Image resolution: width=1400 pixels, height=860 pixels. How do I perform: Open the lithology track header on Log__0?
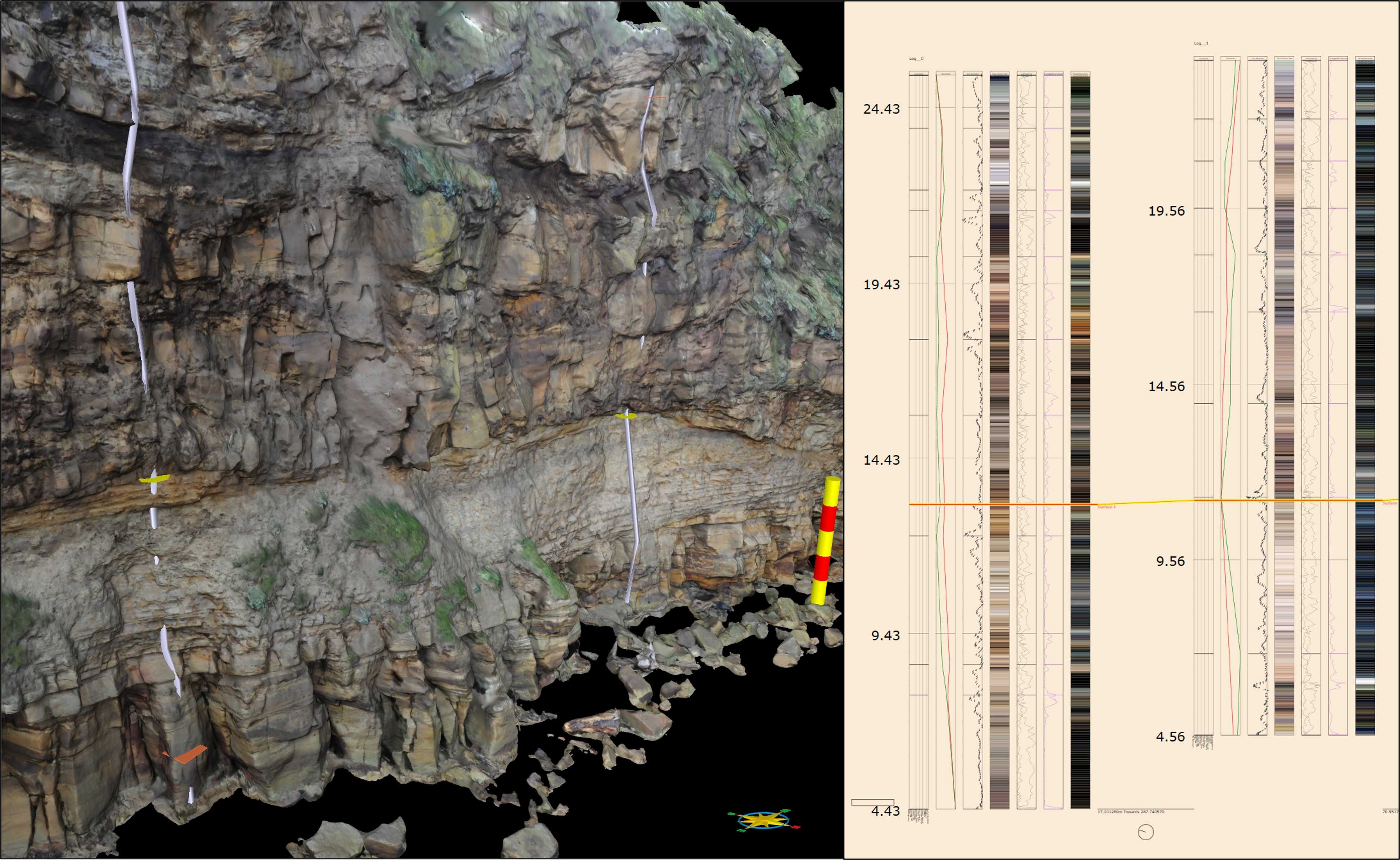click(x=920, y=73)
